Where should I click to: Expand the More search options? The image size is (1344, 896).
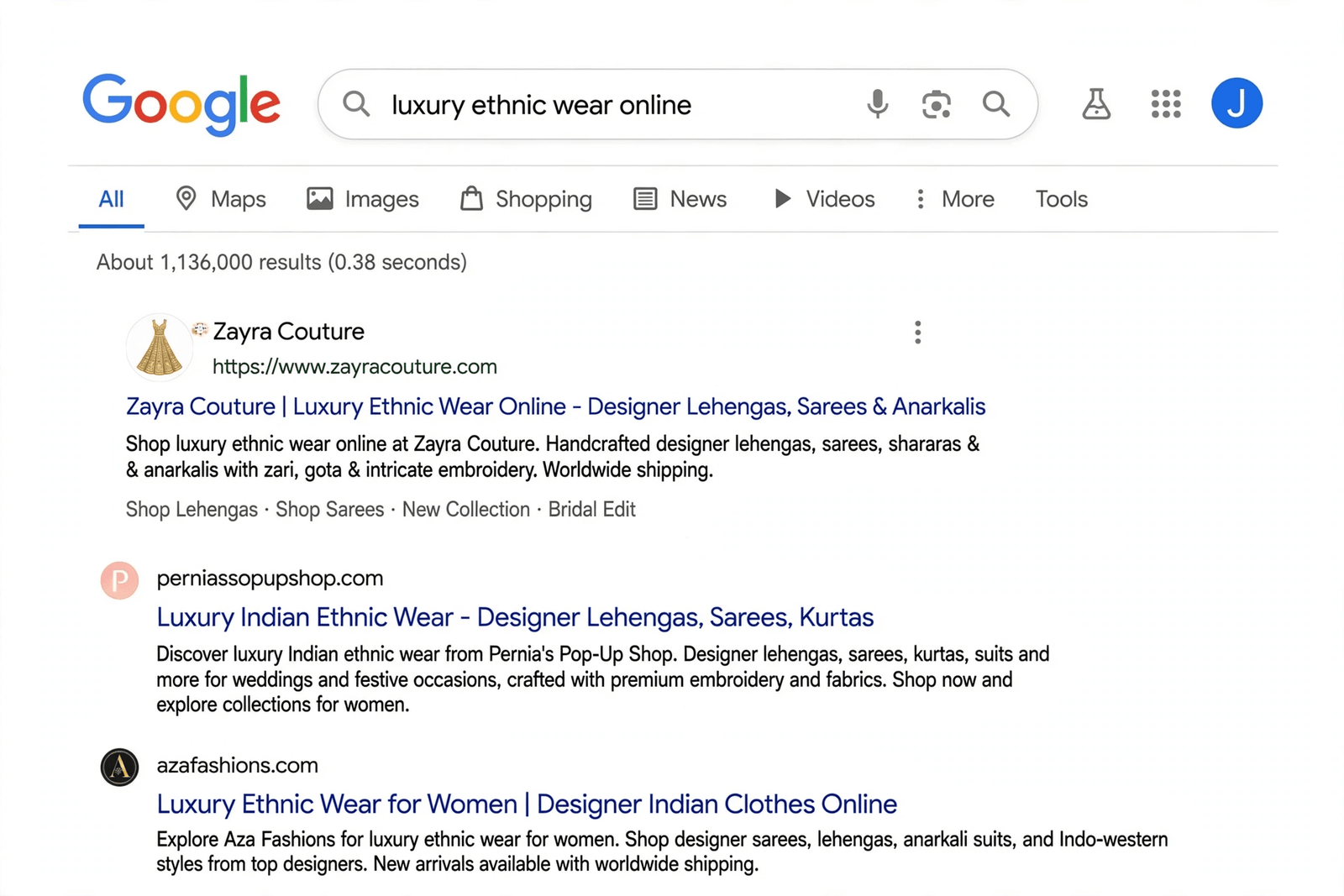(x=954, y=199)
